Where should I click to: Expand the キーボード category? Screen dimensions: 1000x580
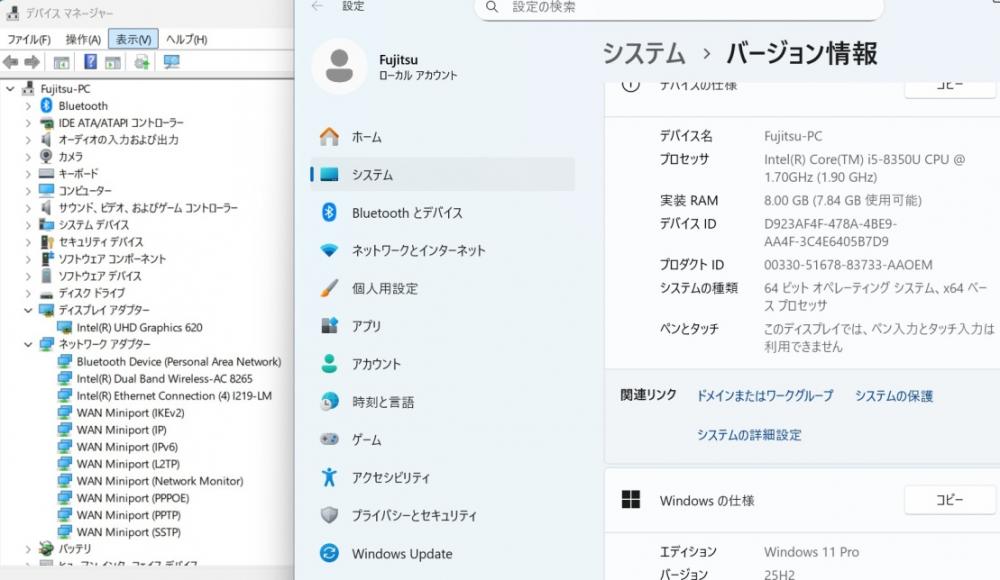pos(28,174)
